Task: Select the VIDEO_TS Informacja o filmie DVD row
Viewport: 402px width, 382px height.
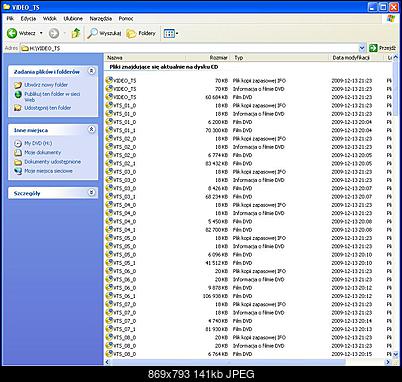Action: (248, 89)
